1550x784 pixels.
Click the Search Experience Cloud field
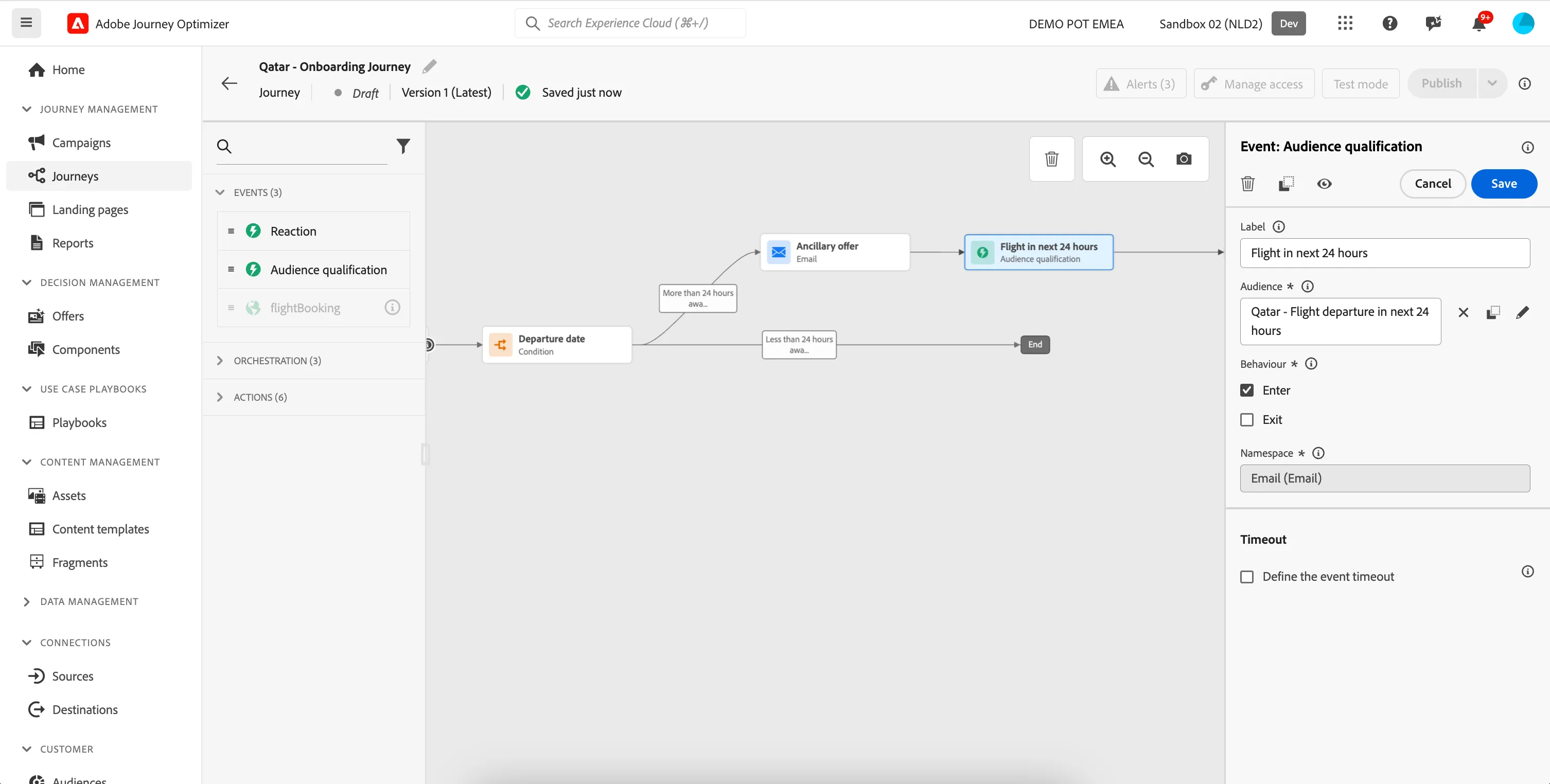[629, 23]
